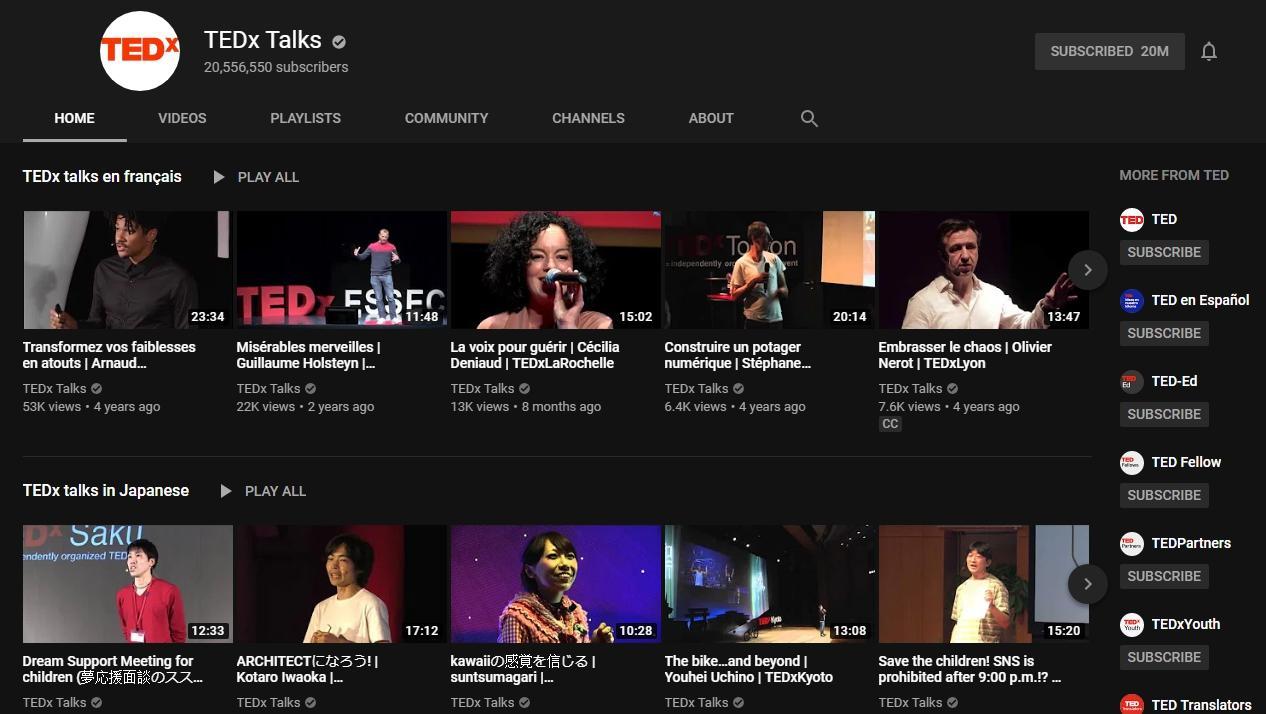1266x714 pixels.
Task: Open the ARCHITECT Kotaro Iwaoka video thumbnail
Action: 342,584
